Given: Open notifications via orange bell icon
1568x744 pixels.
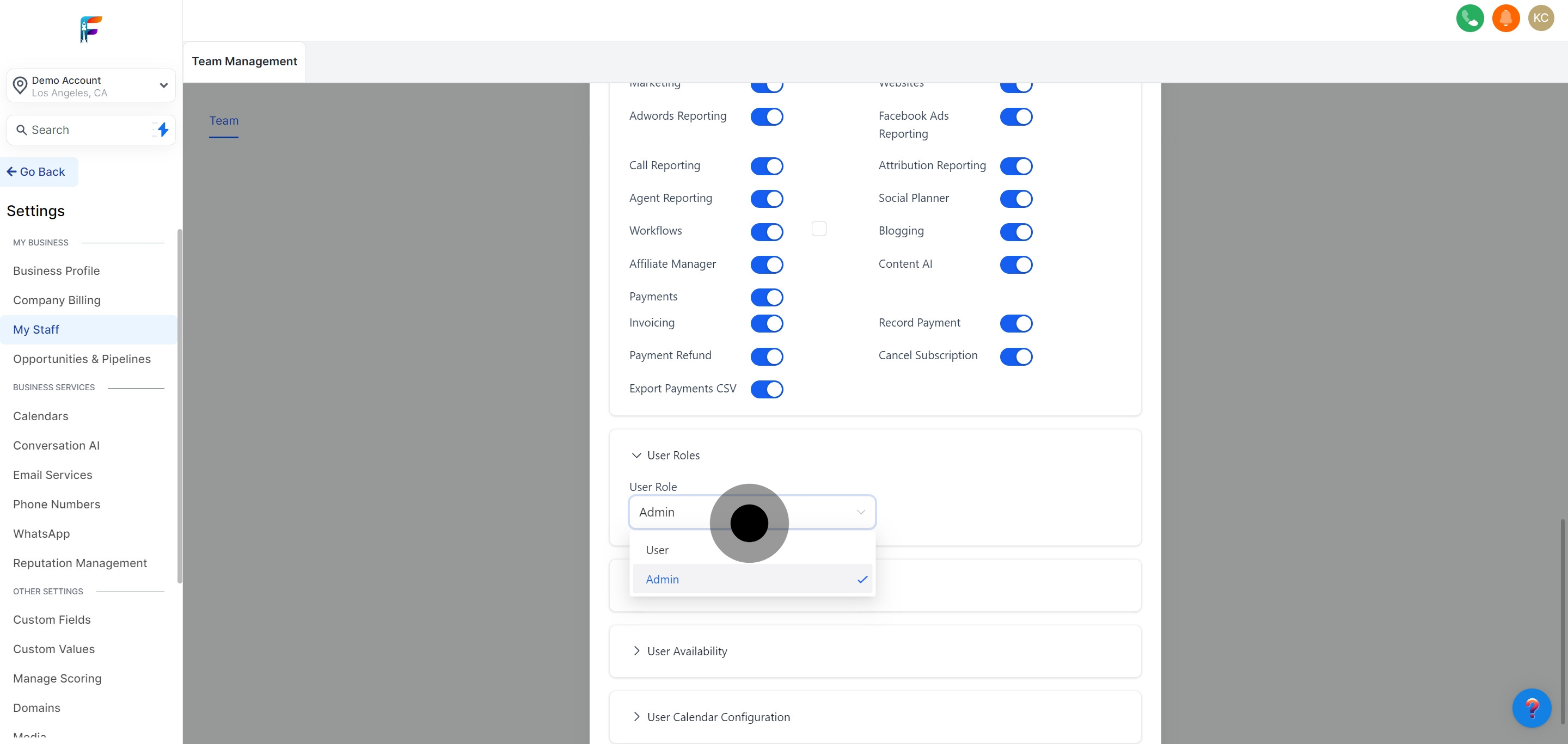Looking at the screenshot, I should click(1505, 19).
